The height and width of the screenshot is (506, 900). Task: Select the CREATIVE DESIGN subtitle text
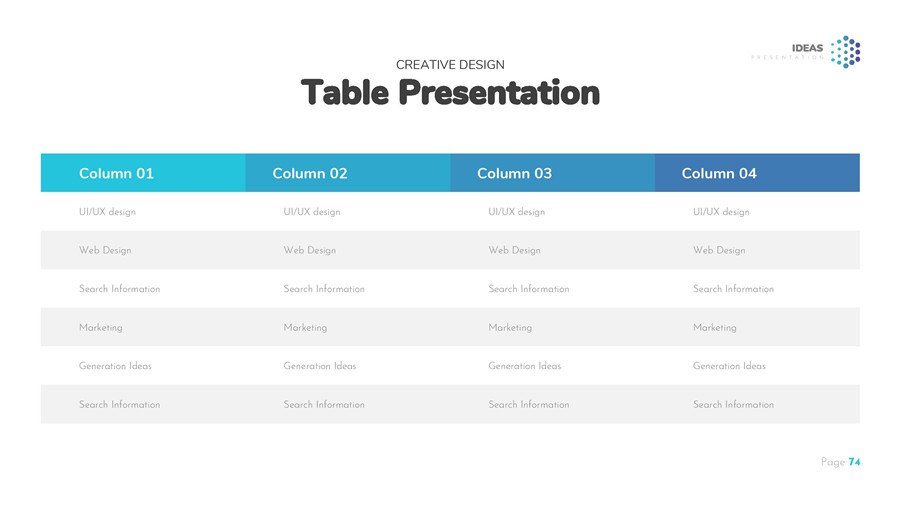coord(450,65)
